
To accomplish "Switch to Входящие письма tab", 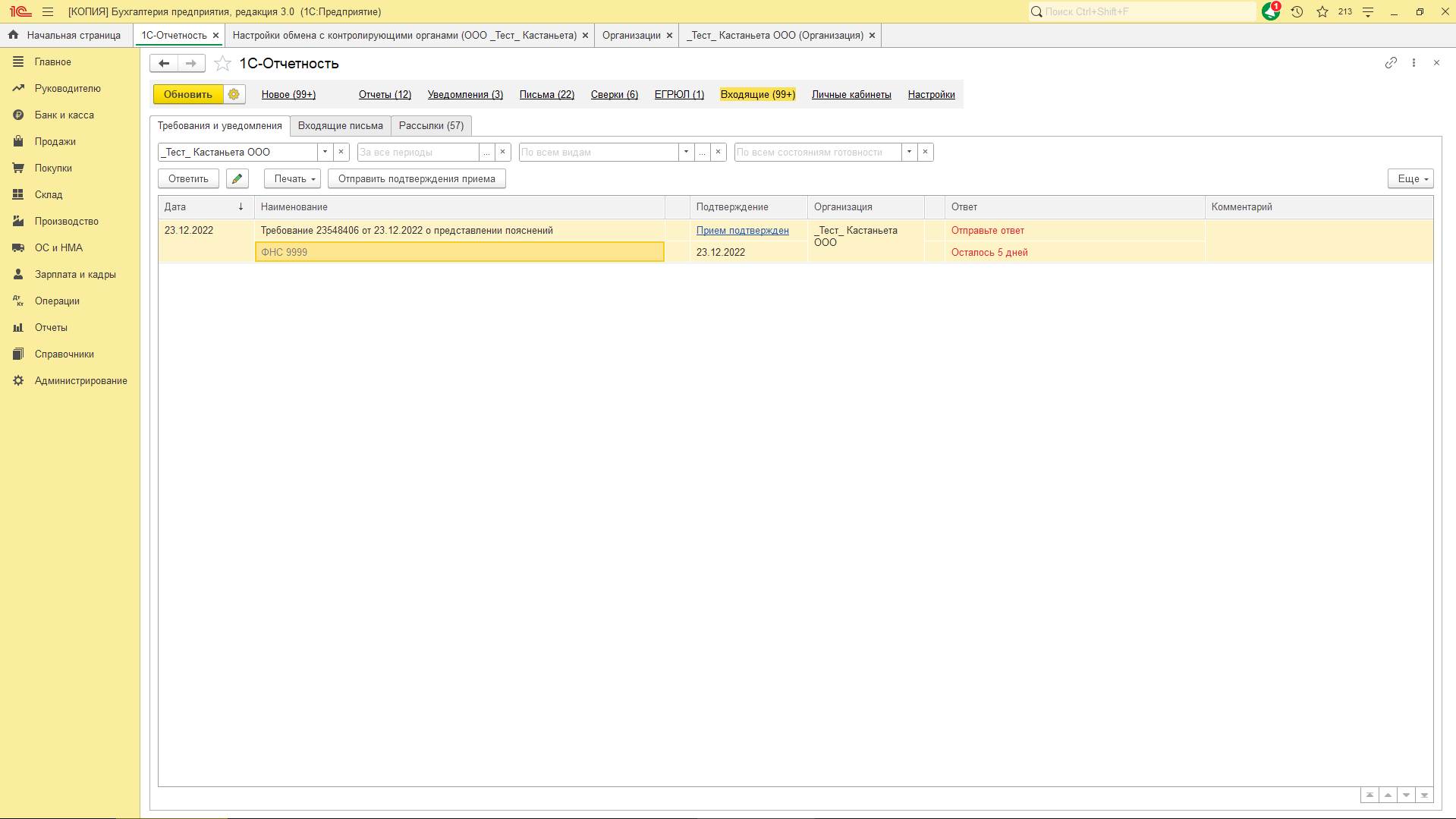I will point(340,126).
